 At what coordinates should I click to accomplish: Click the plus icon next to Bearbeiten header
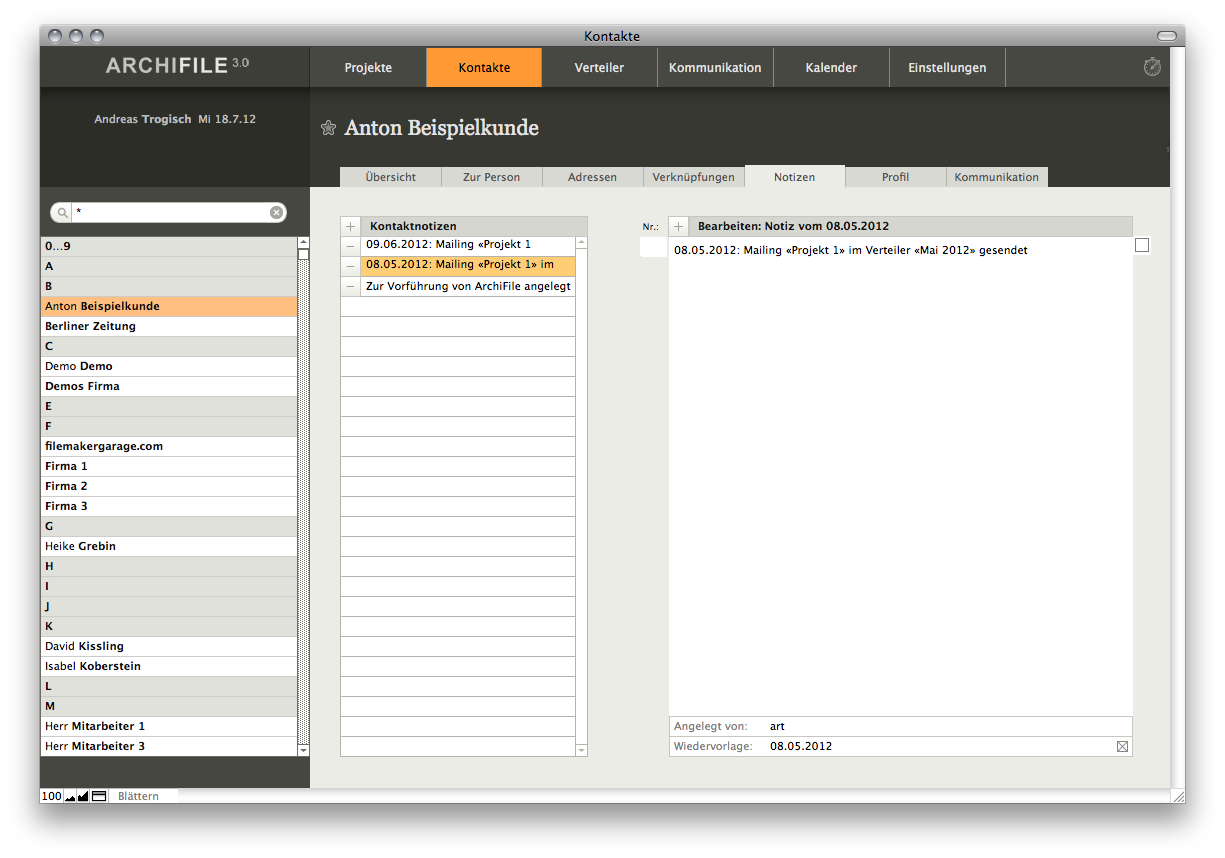(679, 227)
